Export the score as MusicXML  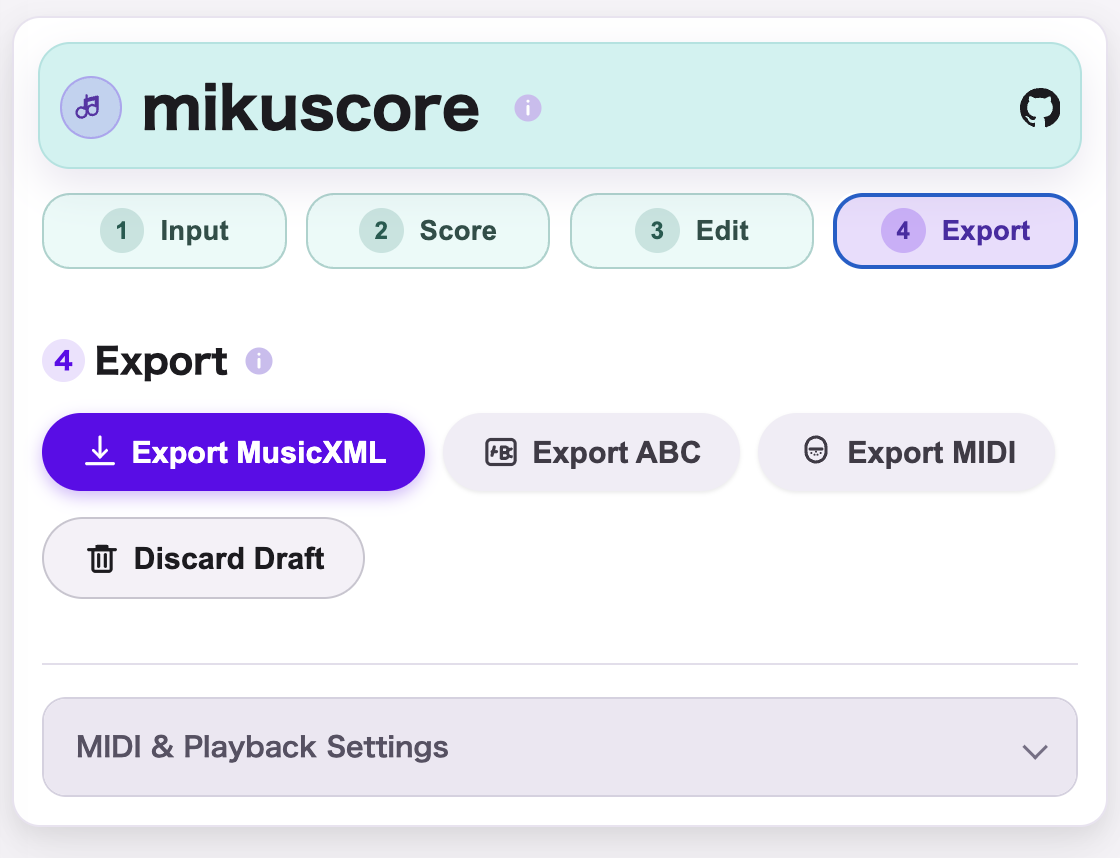233,452
